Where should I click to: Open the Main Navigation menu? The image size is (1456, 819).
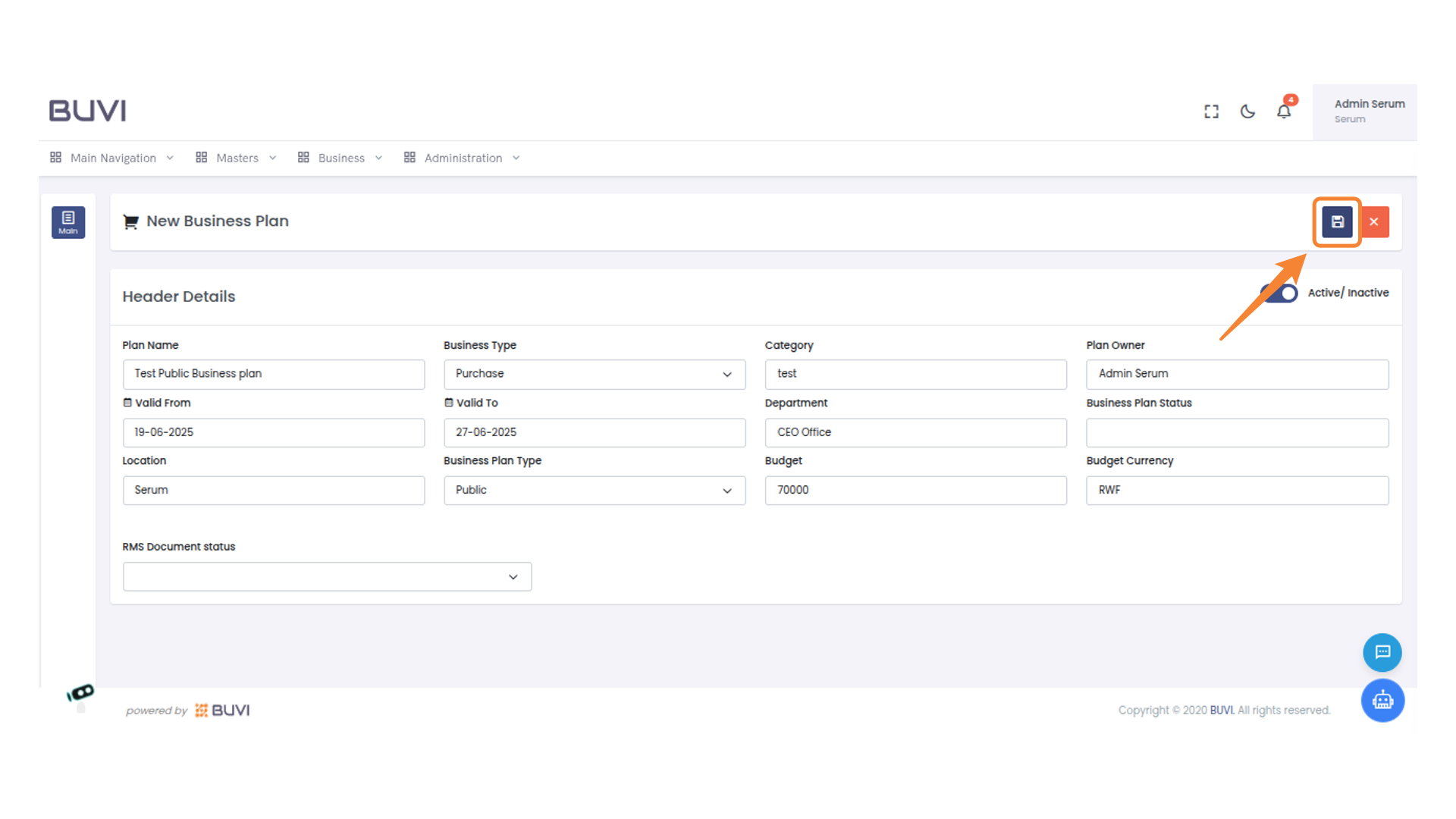(x=112, y=158)
